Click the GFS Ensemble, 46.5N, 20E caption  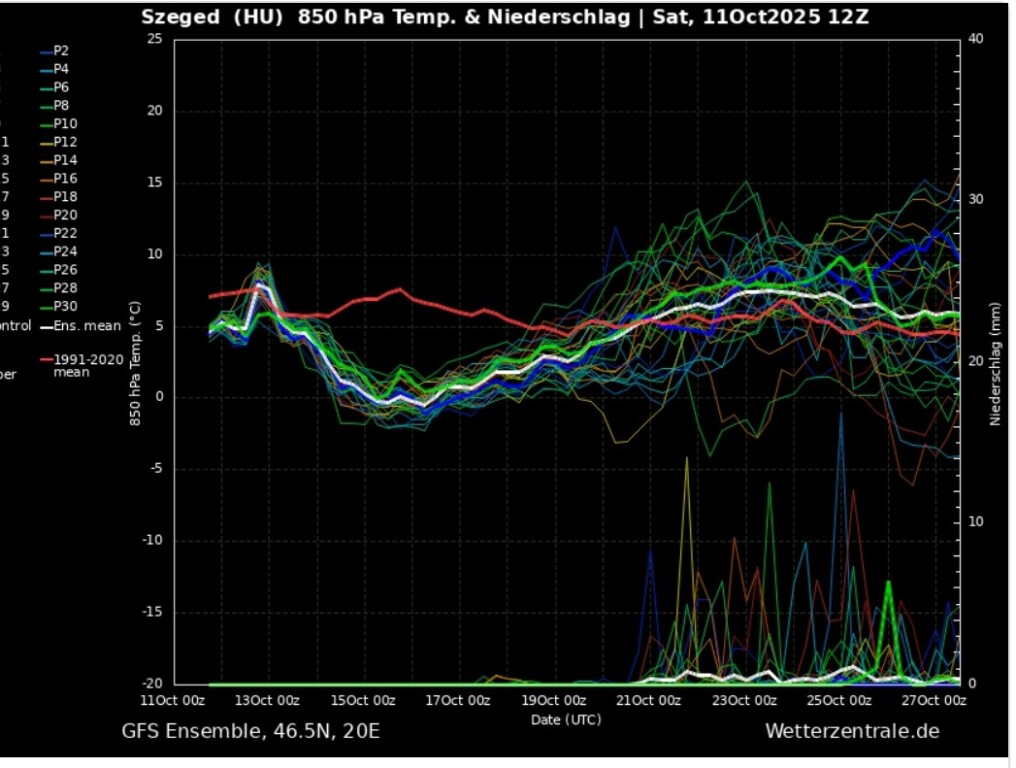(251, 732)
